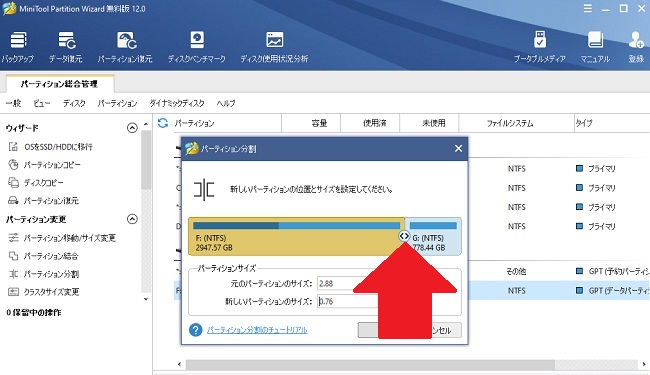Screen dimensions: 650x375
Task: Click キャンセル button in the dialog
Action: (446, 330)
